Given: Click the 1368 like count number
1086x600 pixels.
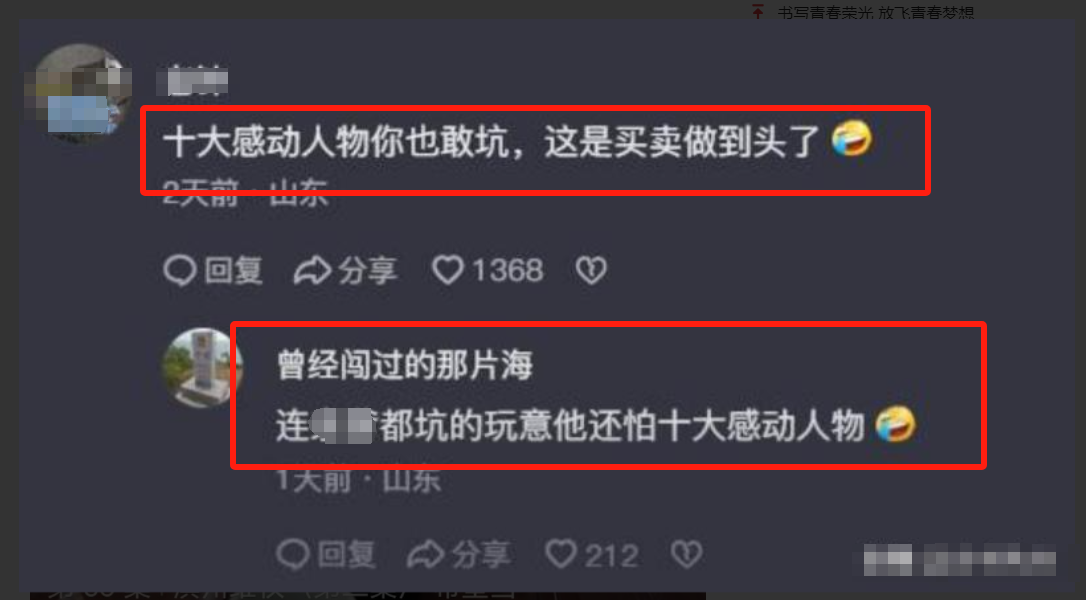Looking at the screenshot, I should pos(508,270).
